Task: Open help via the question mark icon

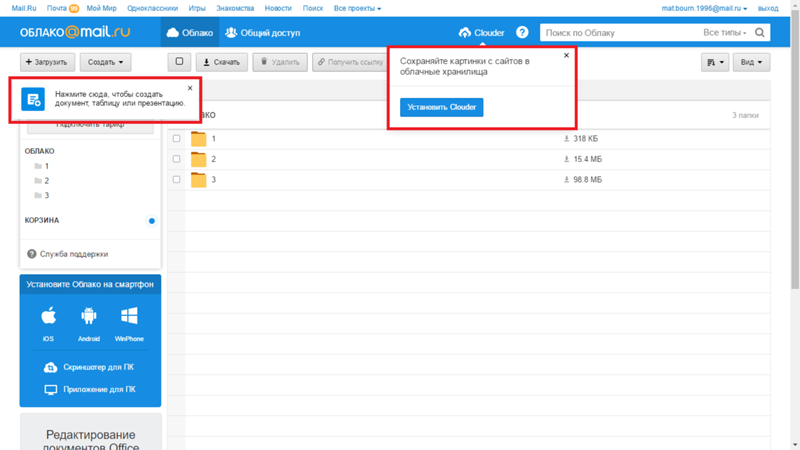Action: coord(522,33)
